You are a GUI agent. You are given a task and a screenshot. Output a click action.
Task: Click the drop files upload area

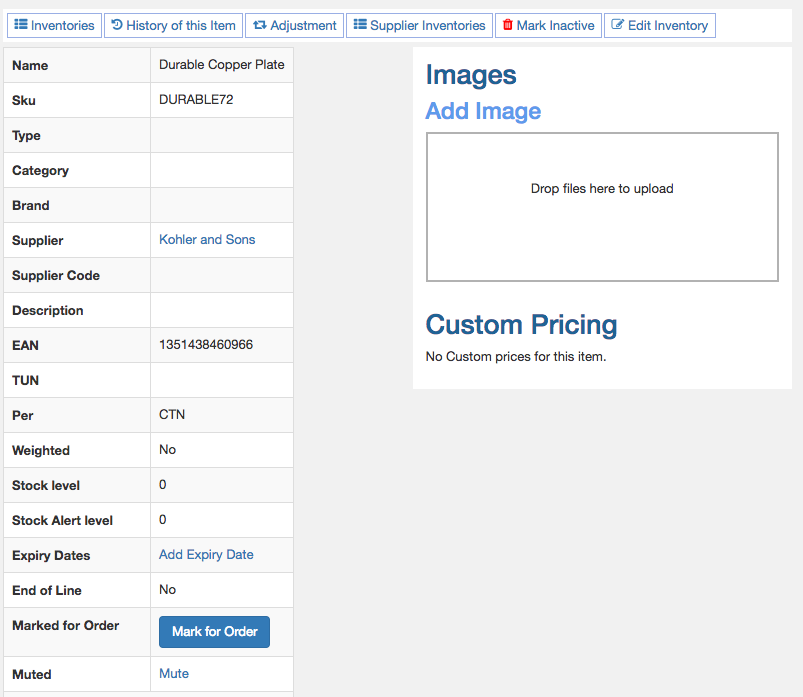pos(602,208)
